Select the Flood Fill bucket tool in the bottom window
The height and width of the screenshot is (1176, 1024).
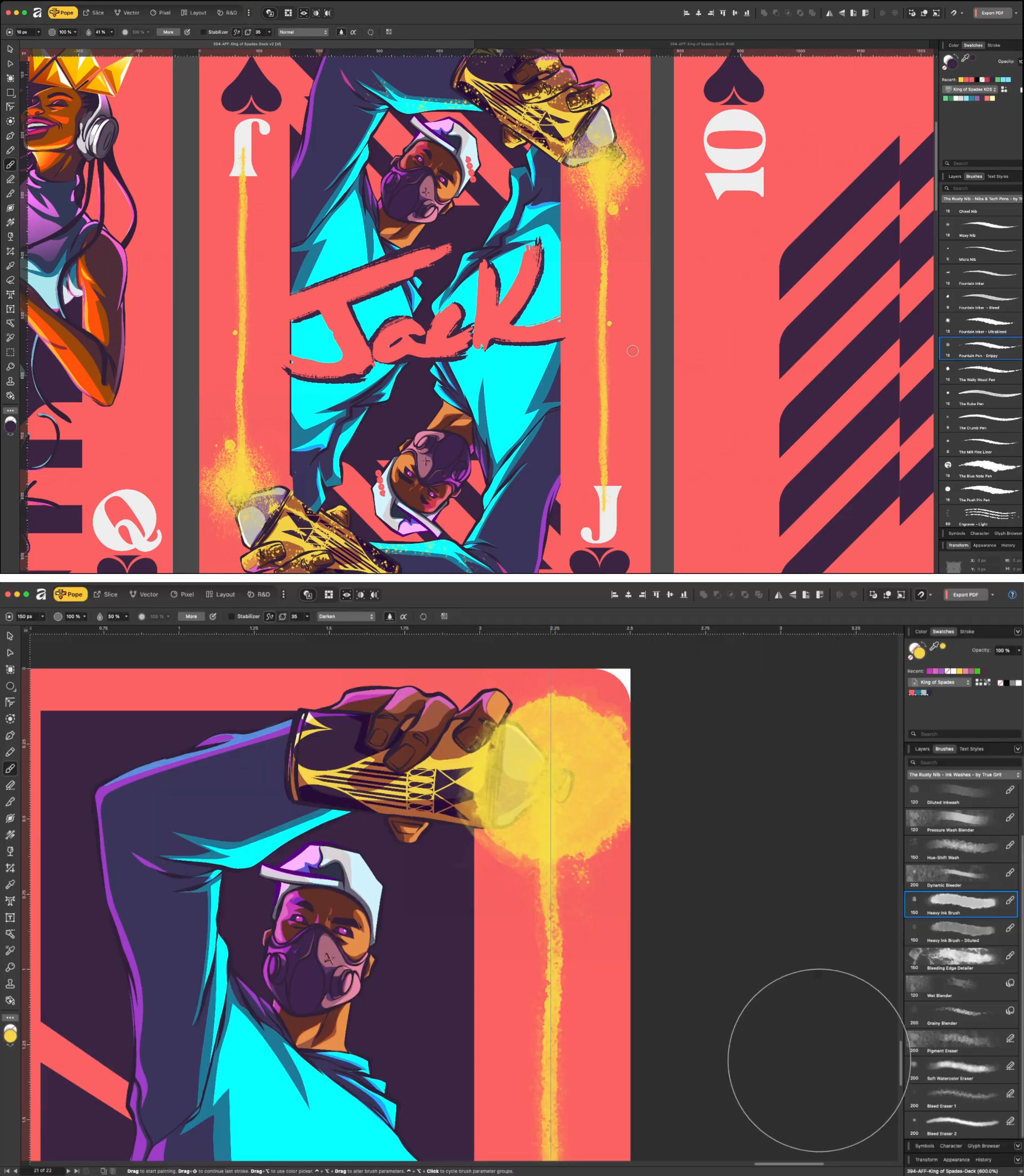tap(10, 1001)
